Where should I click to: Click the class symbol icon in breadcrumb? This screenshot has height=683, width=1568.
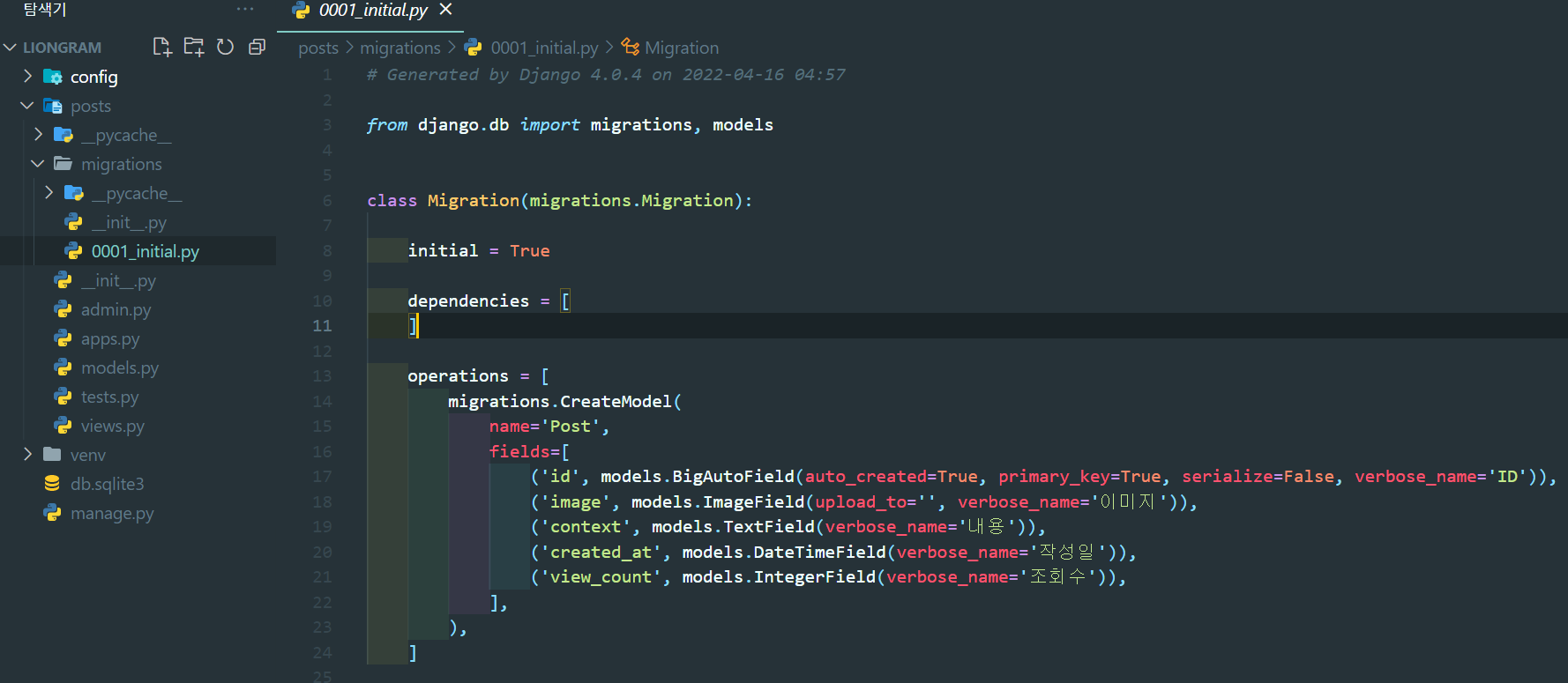(x=630, y=47)
